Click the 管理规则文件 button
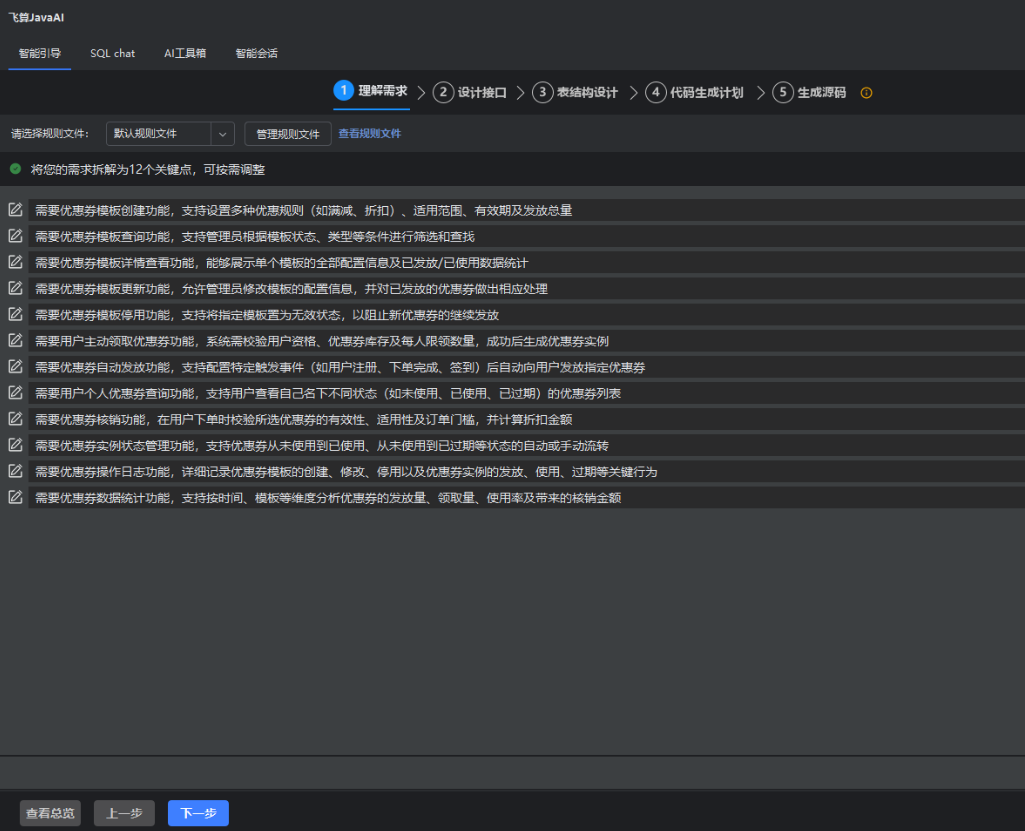 [x=287, y=134]
